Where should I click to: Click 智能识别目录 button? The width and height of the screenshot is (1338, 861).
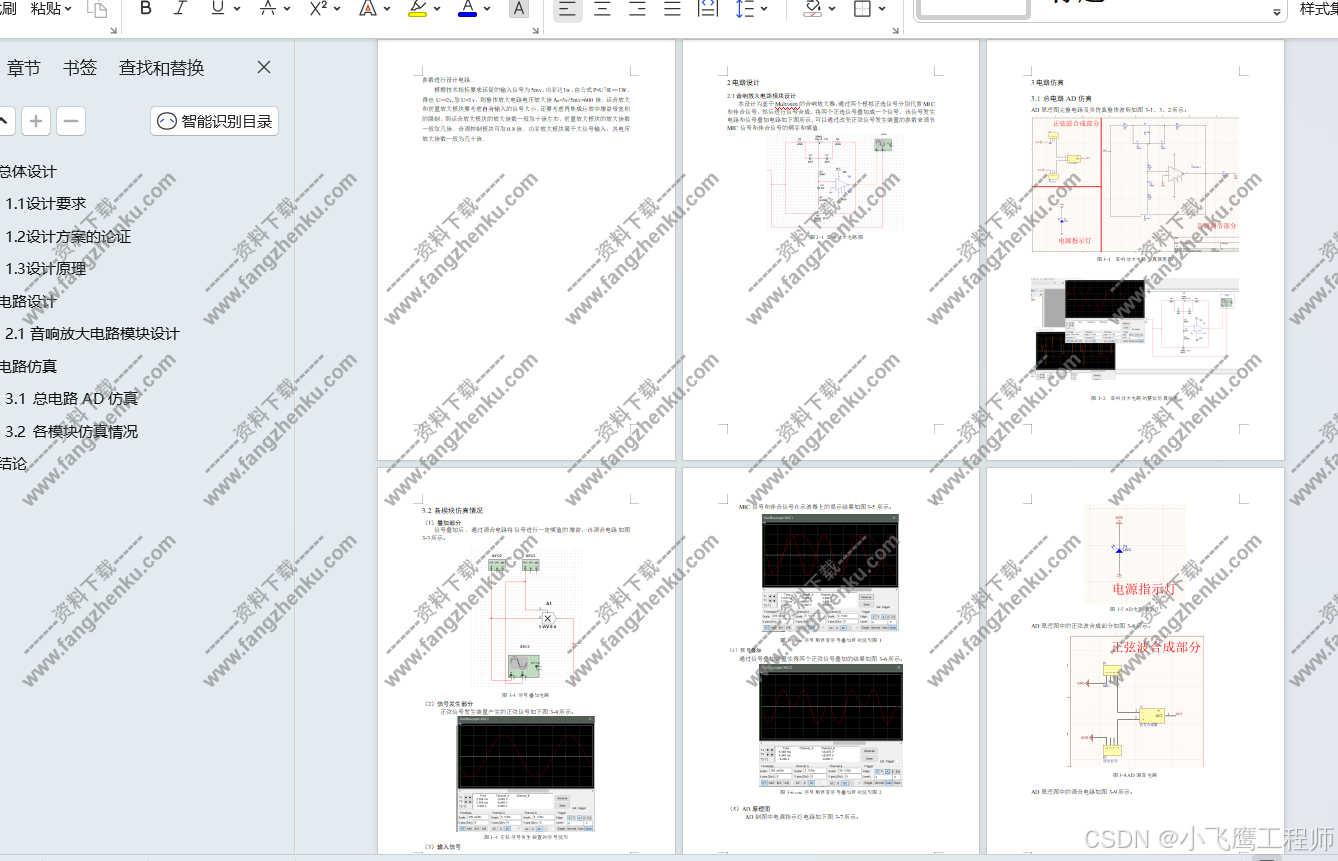pos(215,122)
